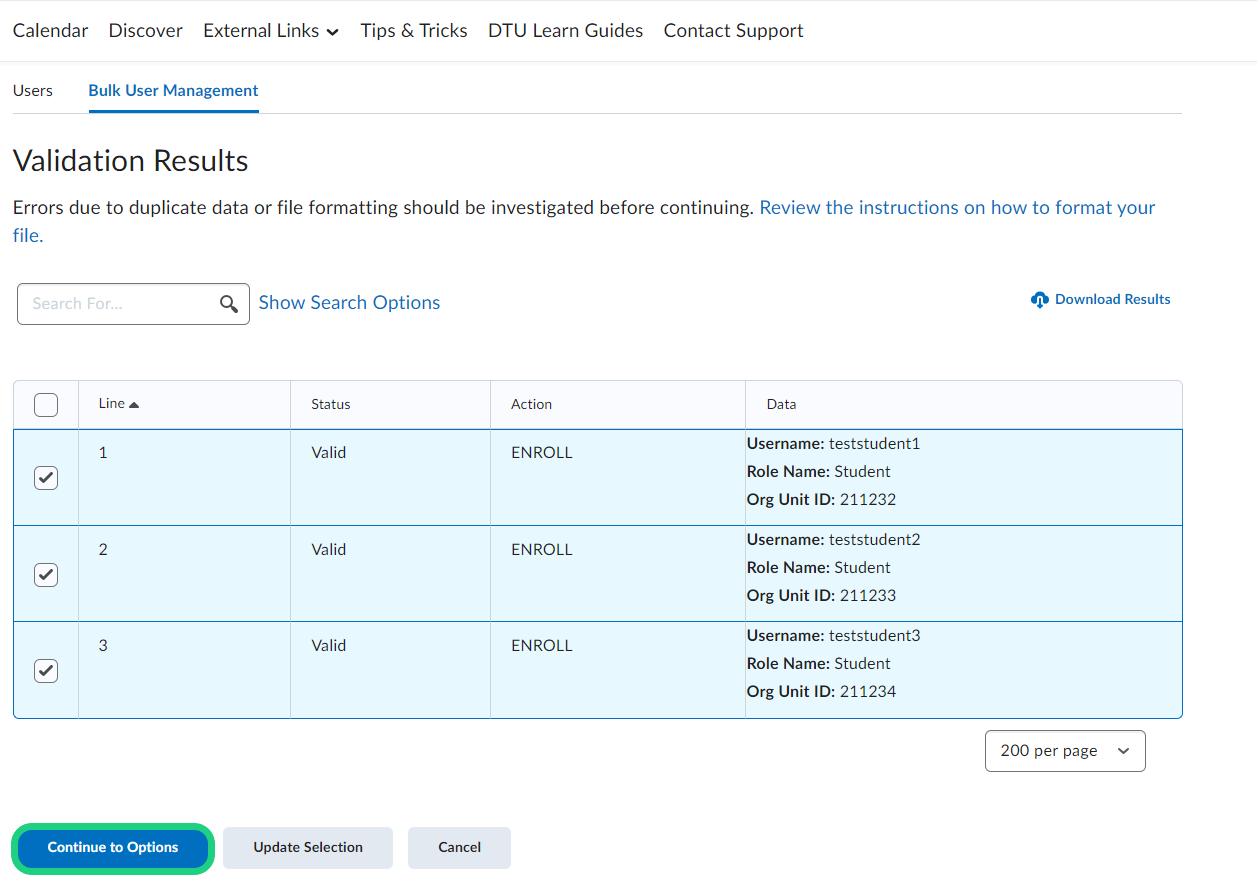The image size is (1257, 886).
Task: Uncheck the checkbox for line 1
Action: [x=46, y=478]
